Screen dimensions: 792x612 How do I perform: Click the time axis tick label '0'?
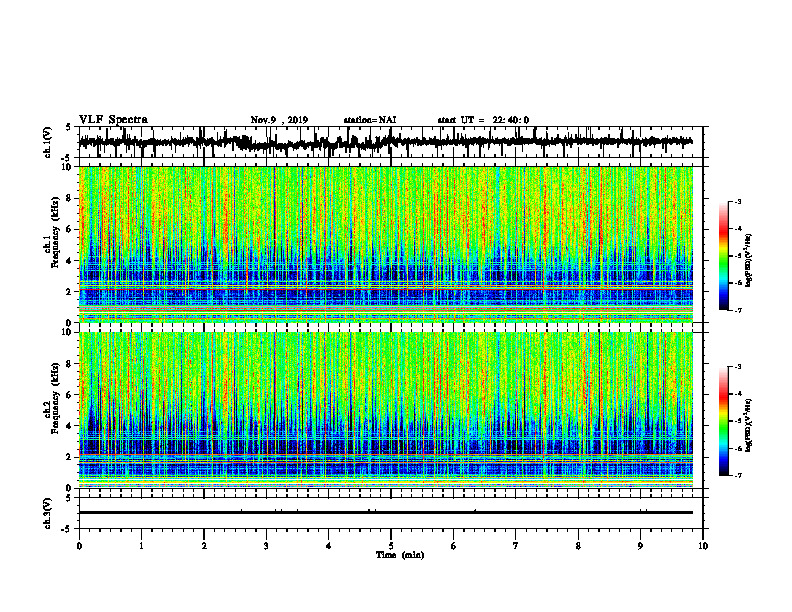(79, 546)
